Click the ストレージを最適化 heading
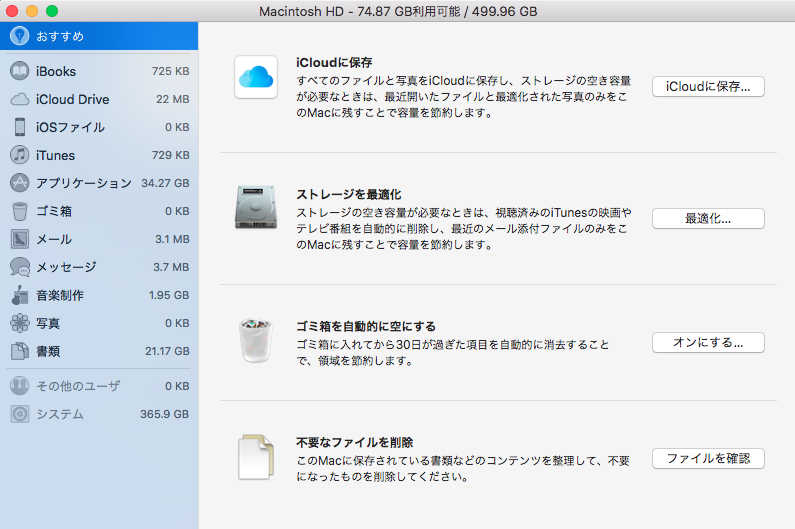795x529 pixels. tap(349, 194)
